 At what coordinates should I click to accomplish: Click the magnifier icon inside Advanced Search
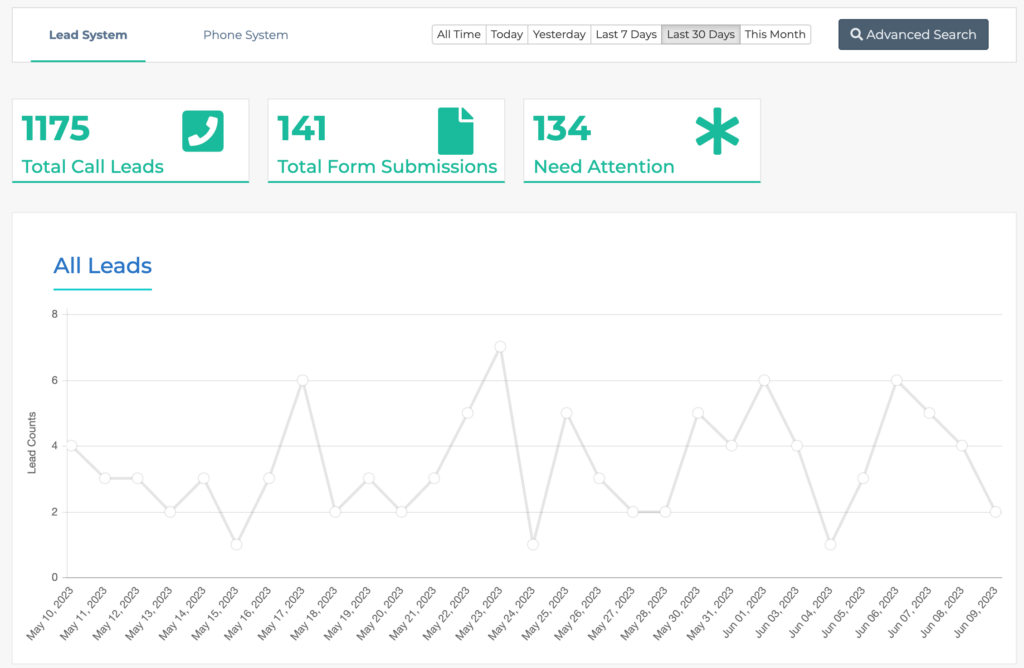pyautogui.click(x=857, y=33)
